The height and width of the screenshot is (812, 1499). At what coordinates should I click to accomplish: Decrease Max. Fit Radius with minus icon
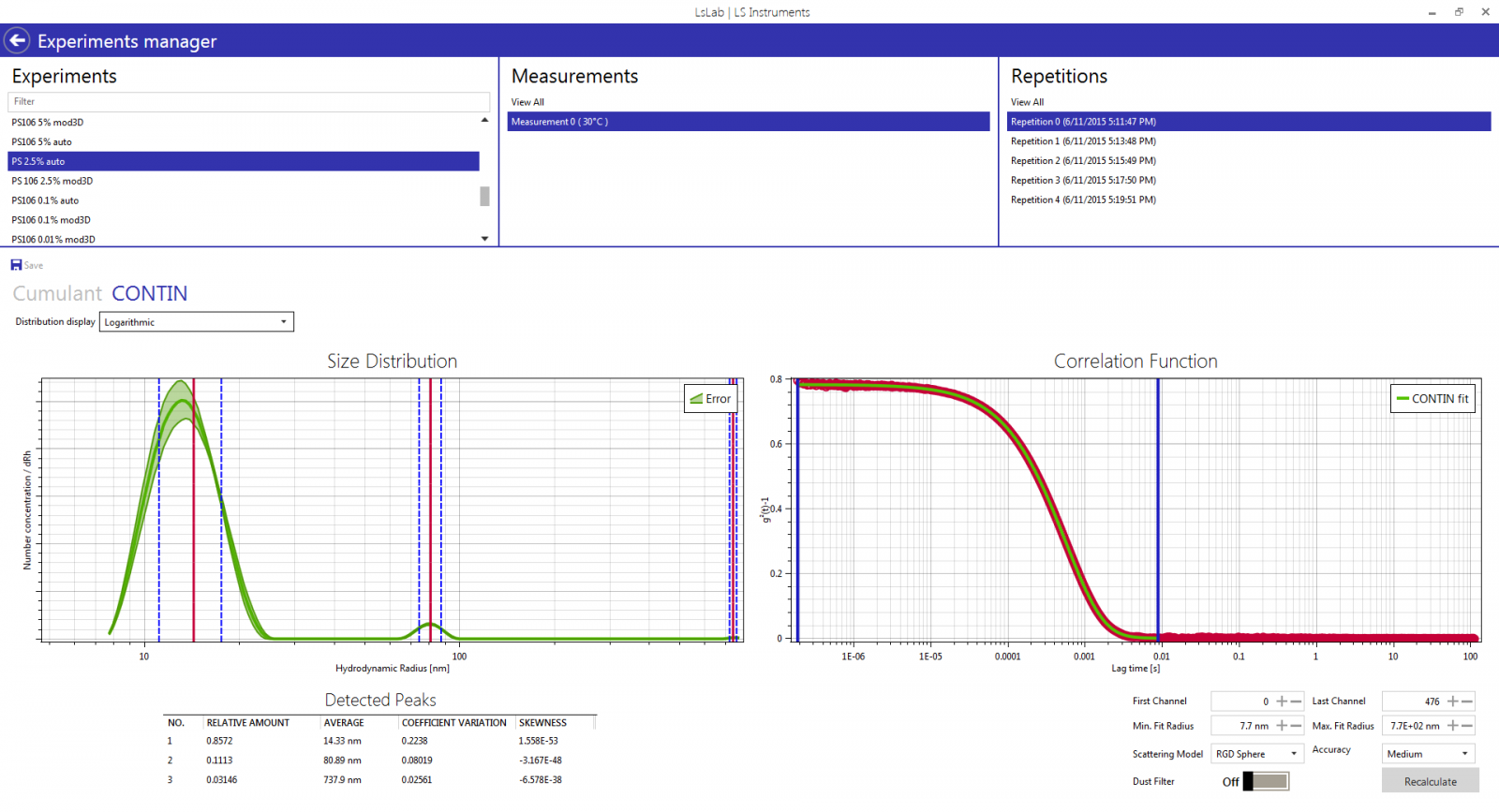point(1467,726)
